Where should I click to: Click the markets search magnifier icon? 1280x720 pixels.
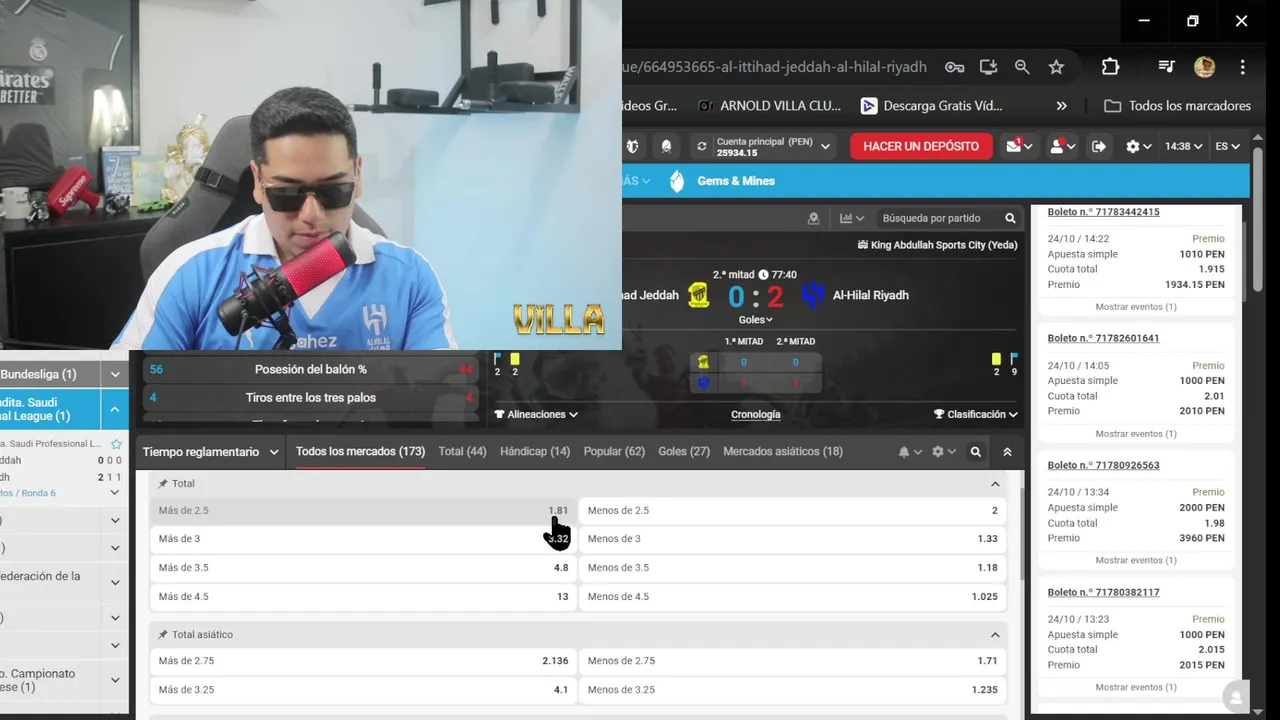coord(976,452)
